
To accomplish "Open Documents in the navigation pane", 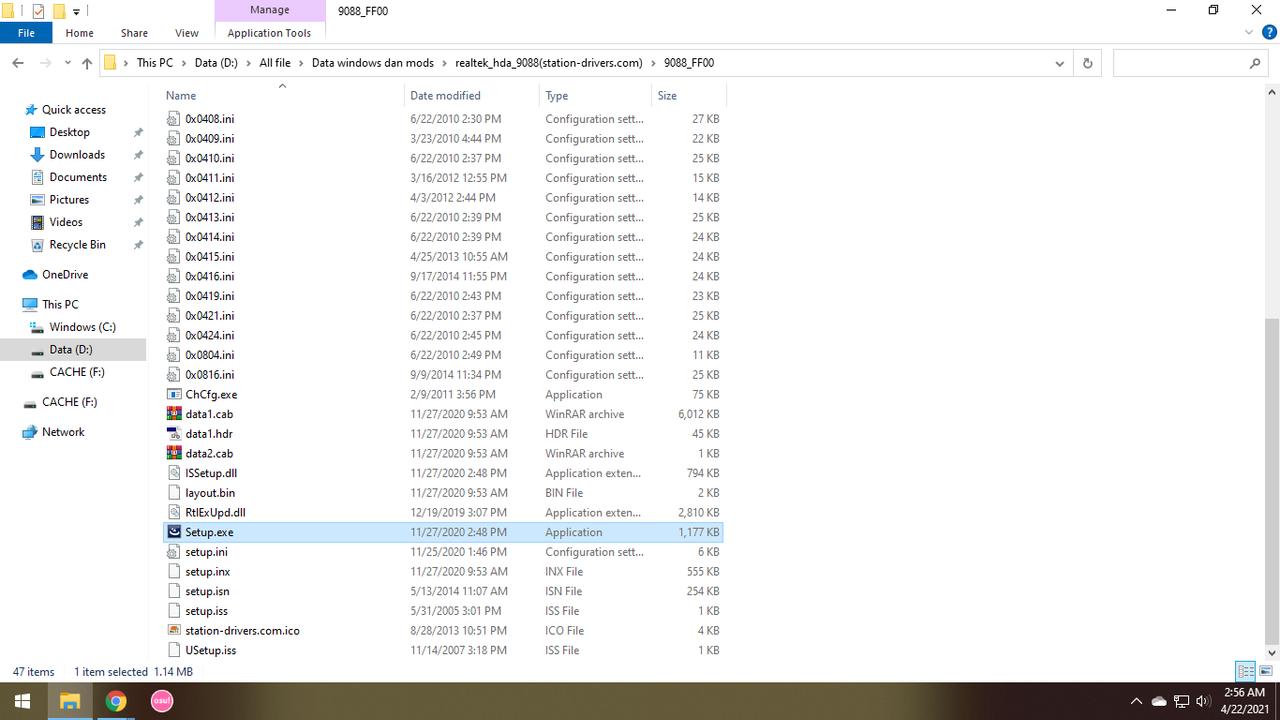I will 78,177.
